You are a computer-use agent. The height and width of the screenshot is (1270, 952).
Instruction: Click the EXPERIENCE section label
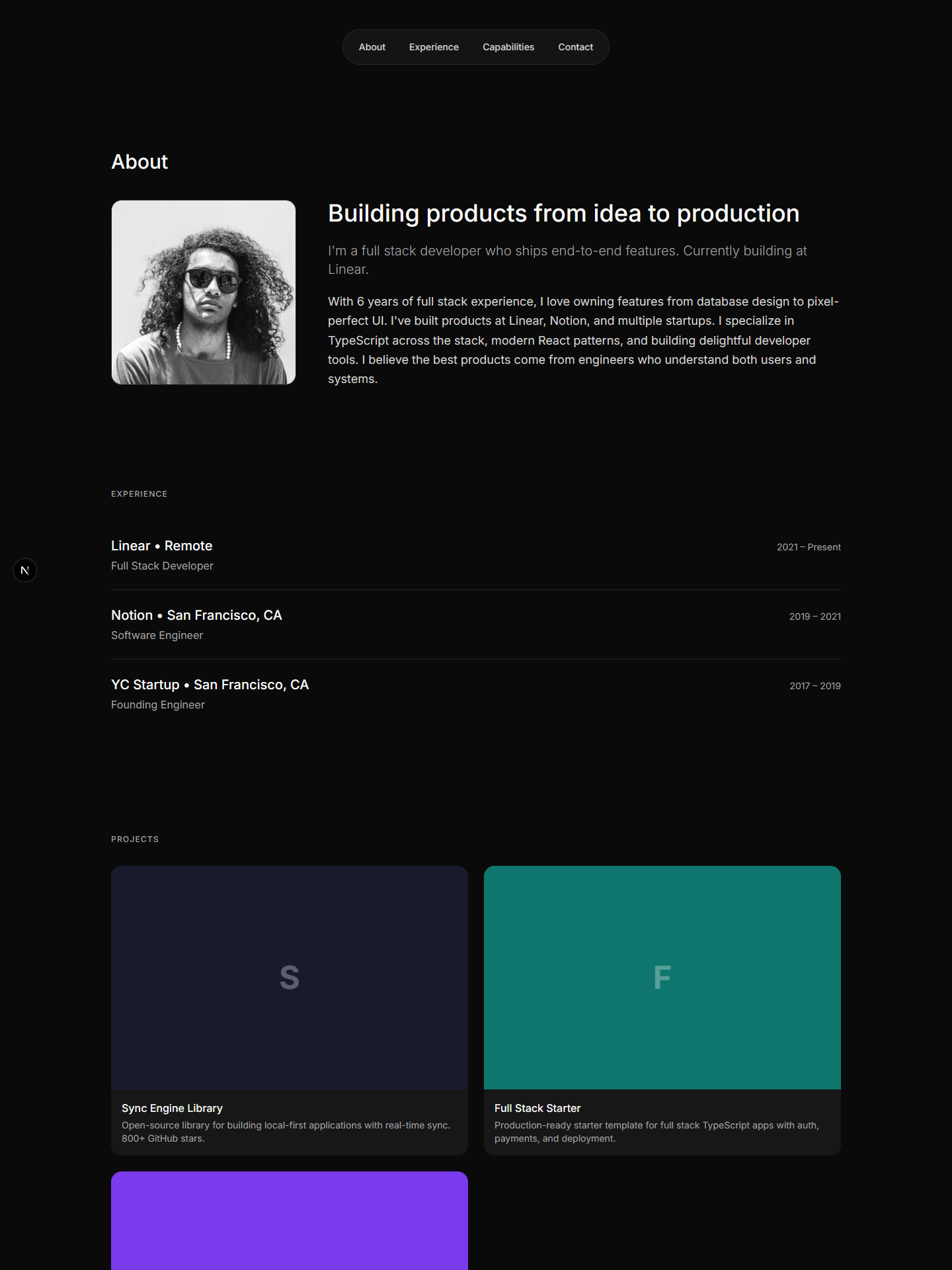139,494
